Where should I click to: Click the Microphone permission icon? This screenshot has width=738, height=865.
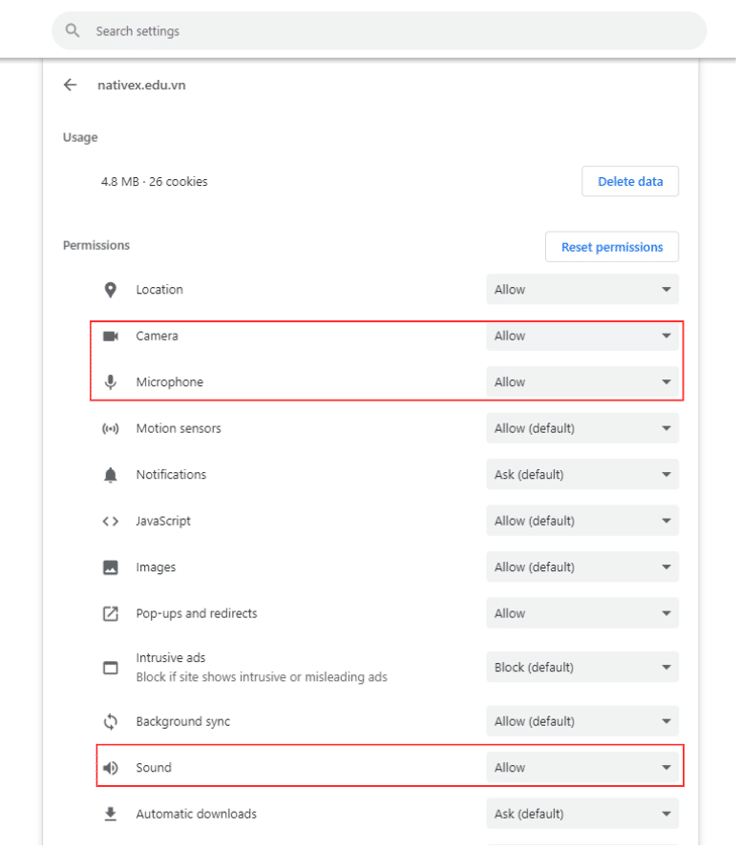[x=111, y=382]
